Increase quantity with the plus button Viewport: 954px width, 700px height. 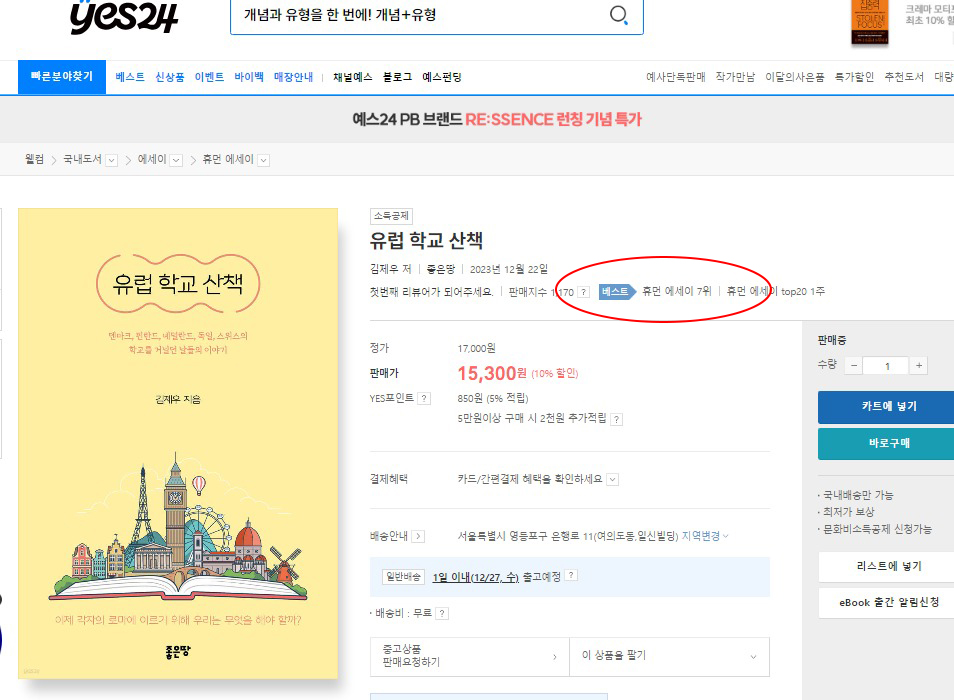tap(919, 366)
